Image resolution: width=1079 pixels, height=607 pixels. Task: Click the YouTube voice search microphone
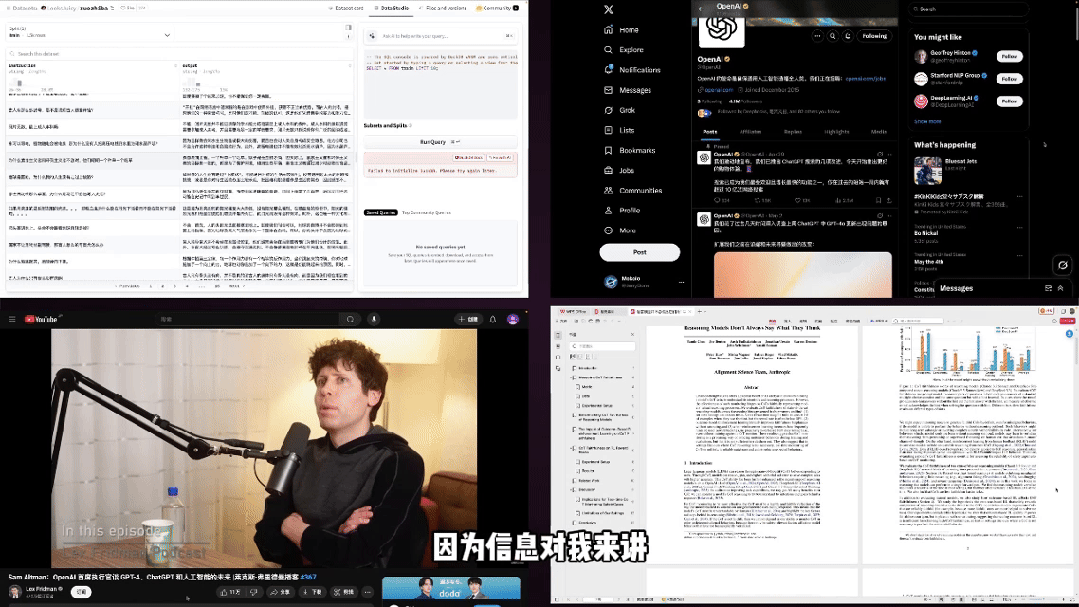tap(374, 319)
